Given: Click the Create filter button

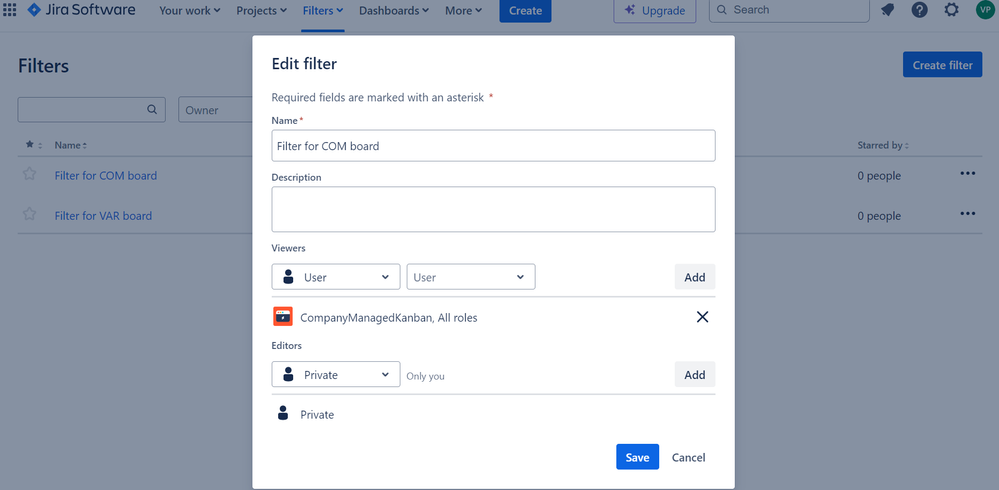Looking at the screenshot, I should coord(942,65).
